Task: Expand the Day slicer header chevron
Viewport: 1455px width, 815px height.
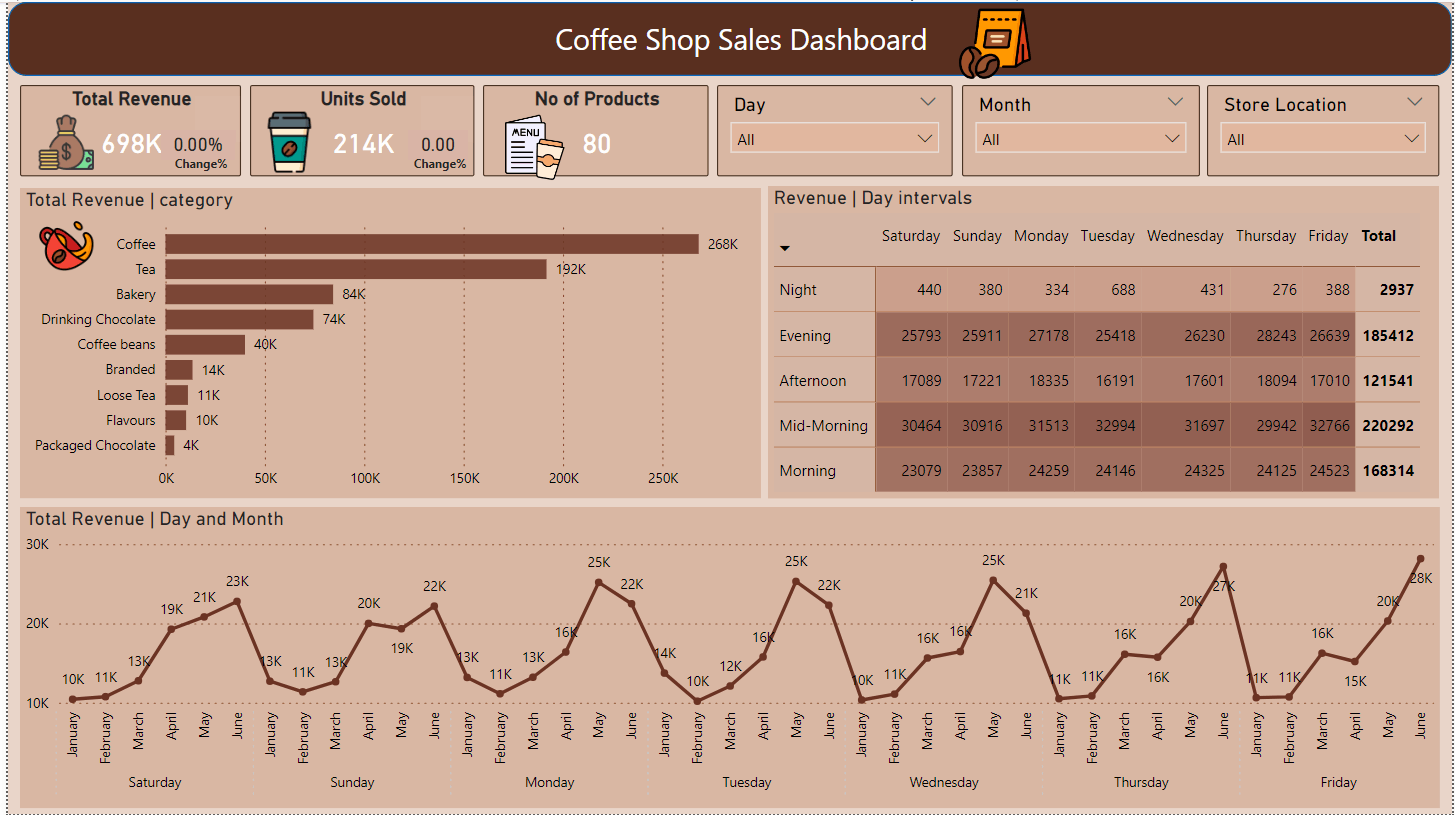Action: (928, 101)
